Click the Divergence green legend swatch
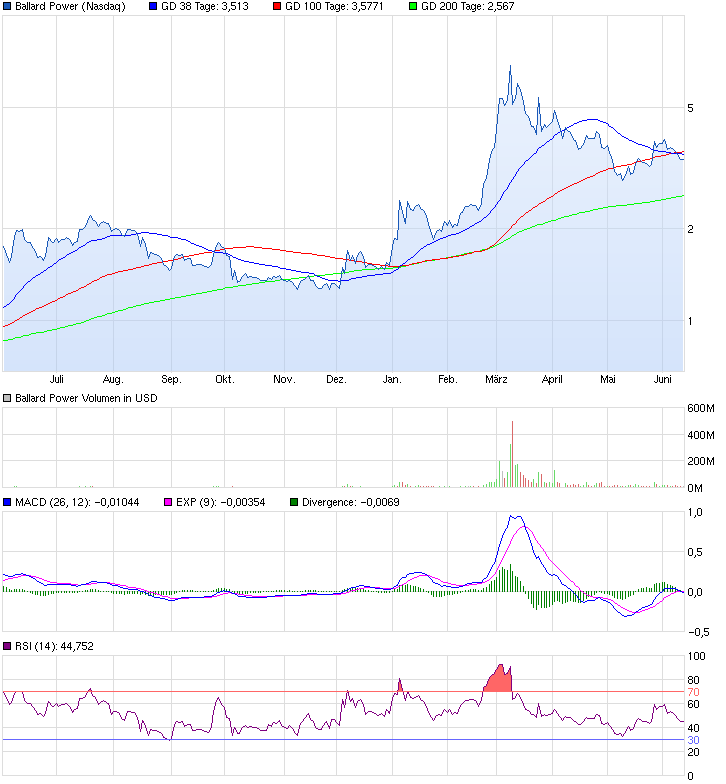The width and height of the screenshot is (726, 784). (x=294, y=502)
